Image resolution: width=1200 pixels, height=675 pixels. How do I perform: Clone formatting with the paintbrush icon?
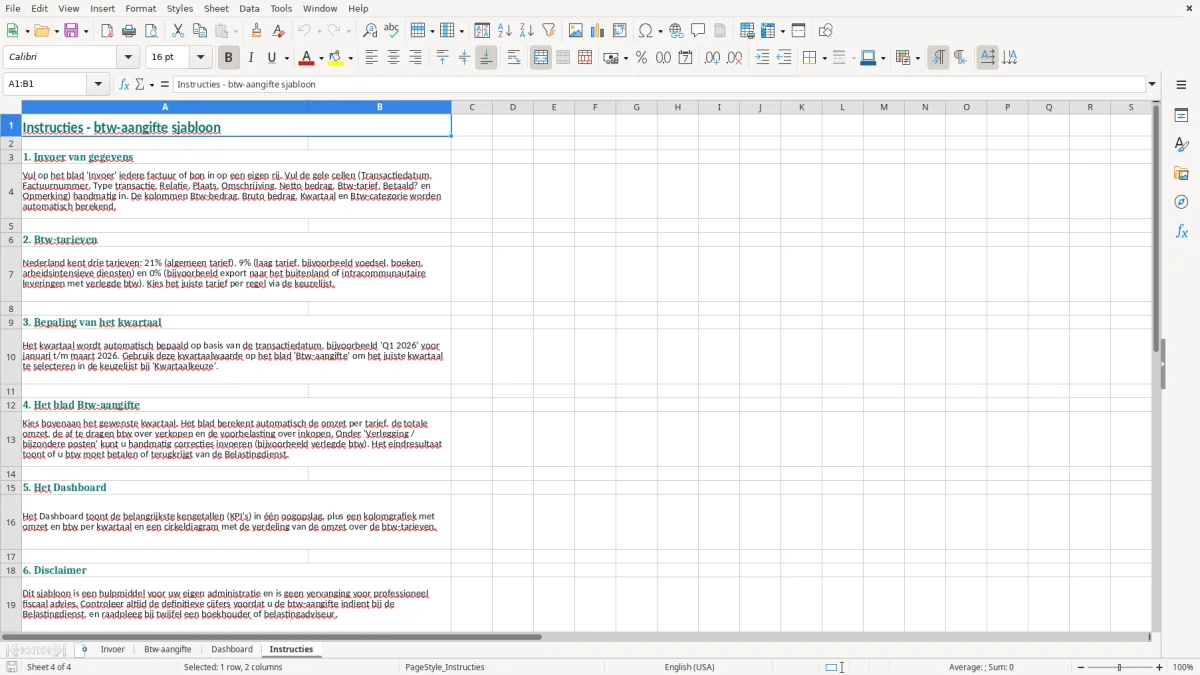pyautogui.click(x=257, y=31)
